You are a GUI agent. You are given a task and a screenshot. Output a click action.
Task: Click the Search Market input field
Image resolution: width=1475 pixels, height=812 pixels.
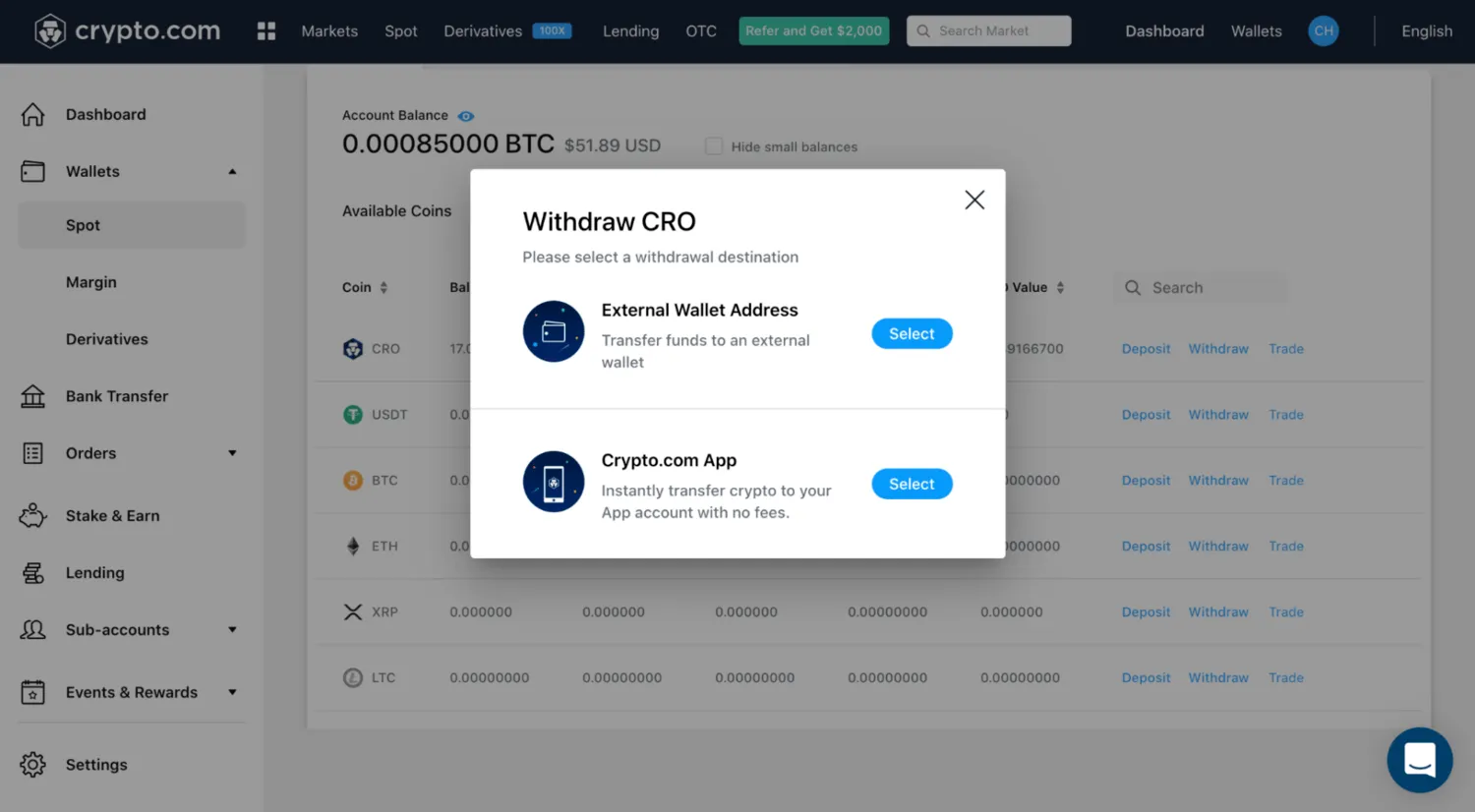click(x=989, y=31)
